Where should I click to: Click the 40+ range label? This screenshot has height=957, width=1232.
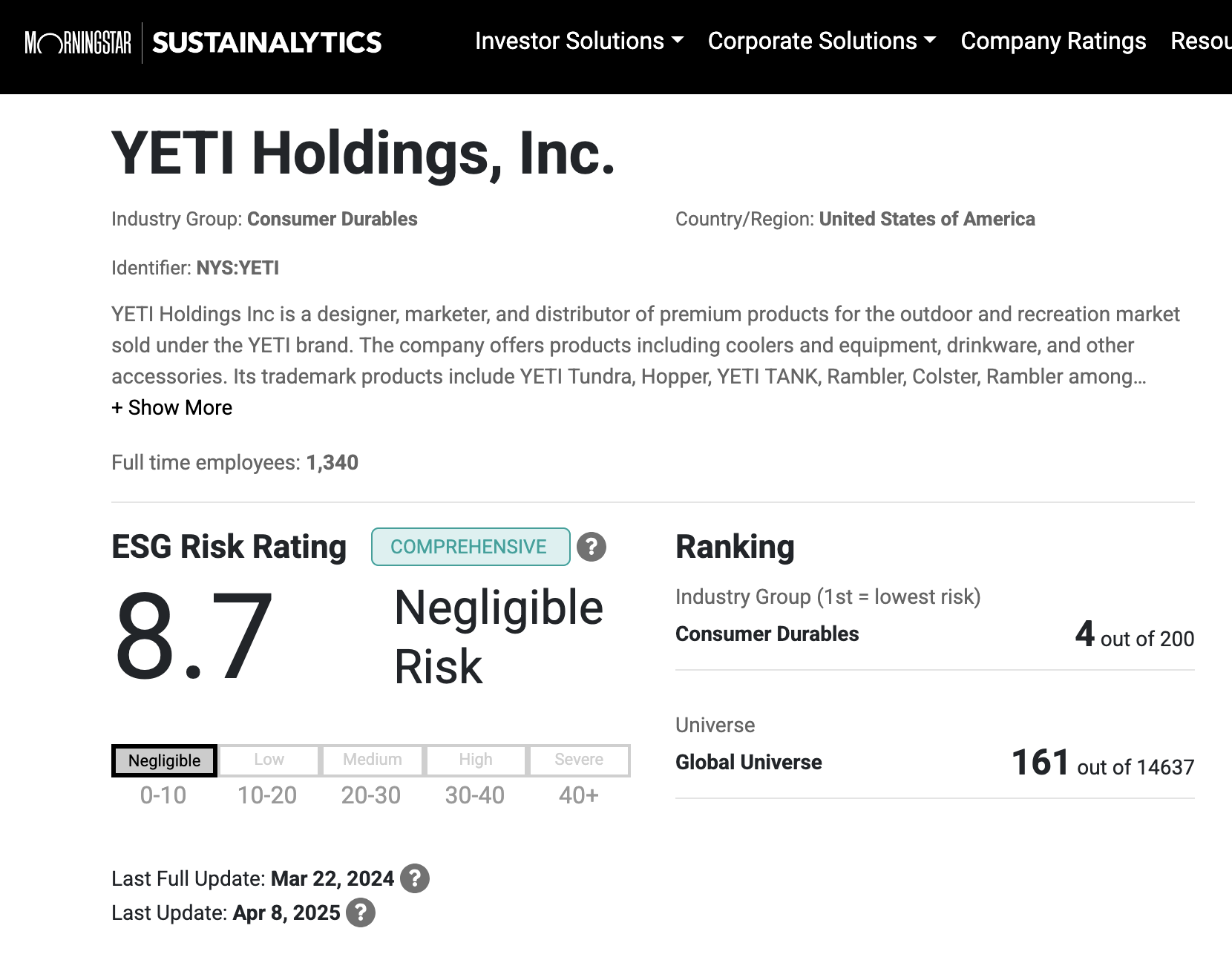pyautogui.click(x=579, y=795)
